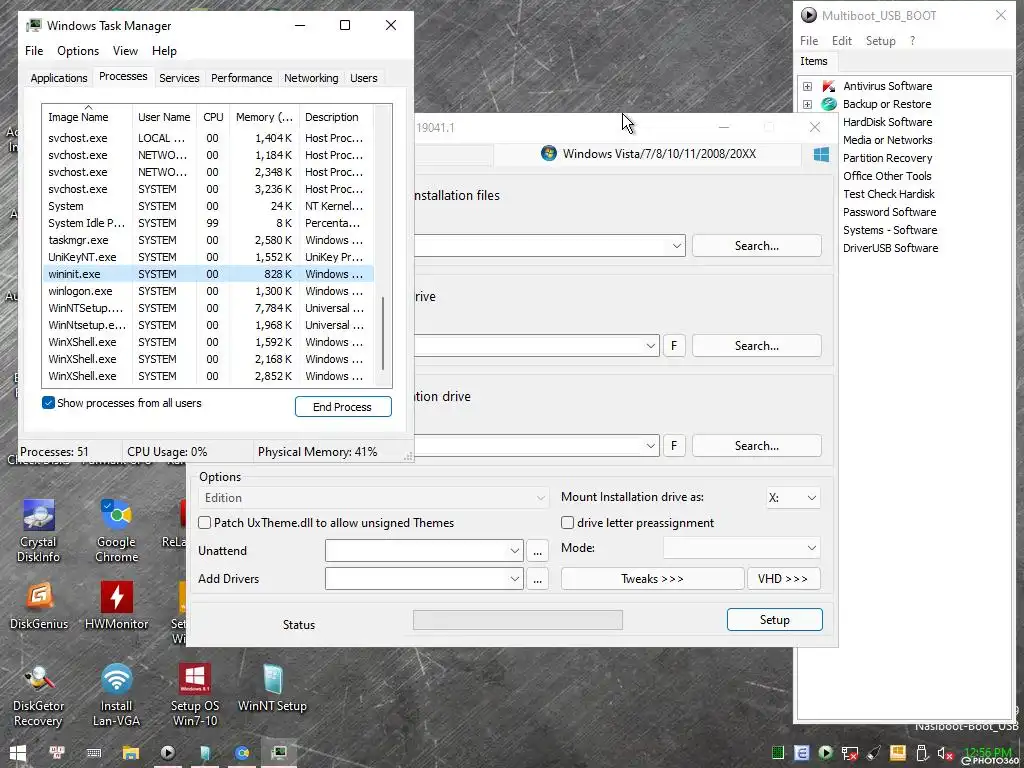Select Setup OS Win7-10 desktop icon
Viewport: 1024px width, 768px height.
coord(195,695)
